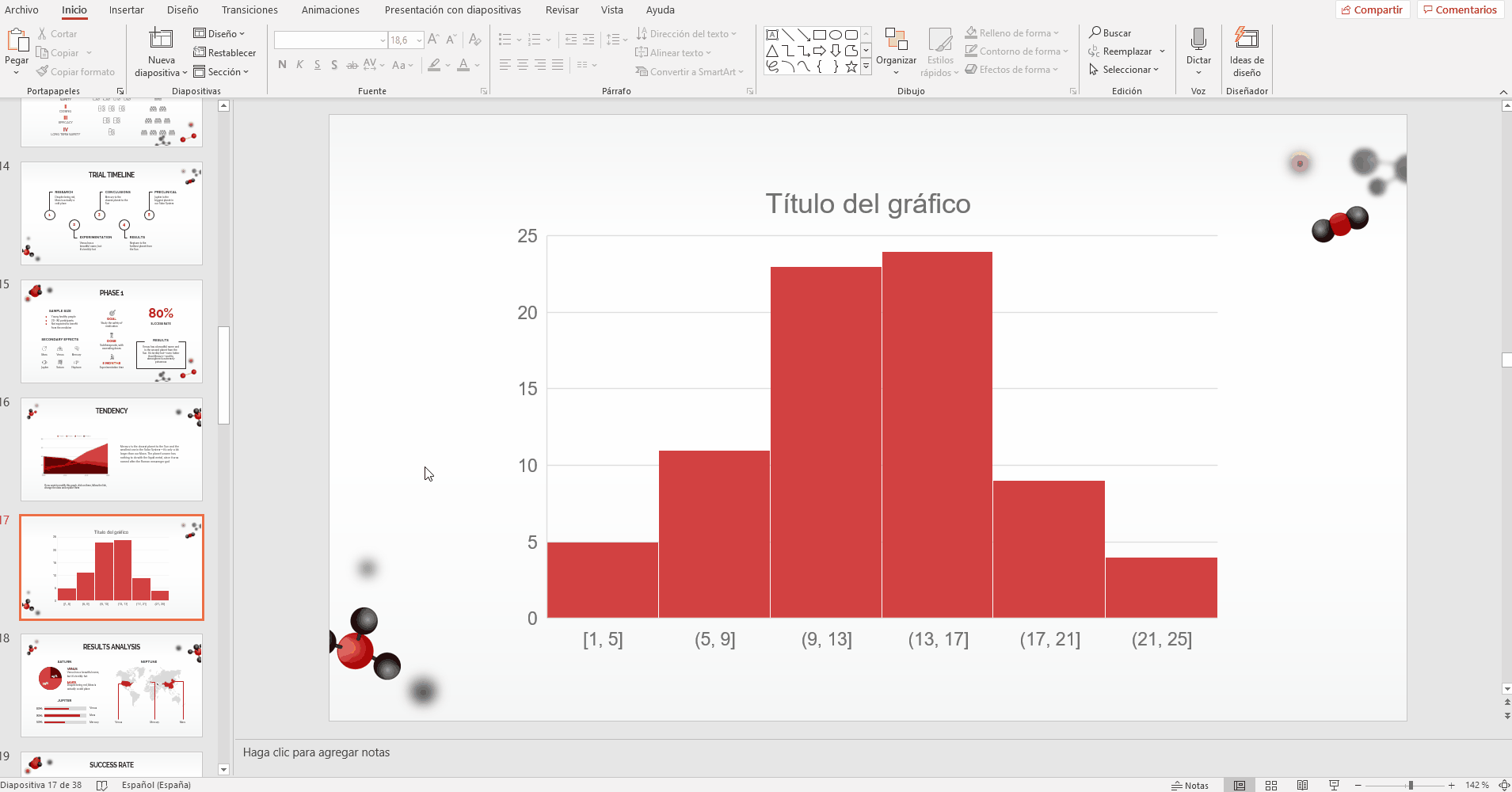1512x792 pixels.
Task: Switch to the Revisar tab
Action: point(562,10)
